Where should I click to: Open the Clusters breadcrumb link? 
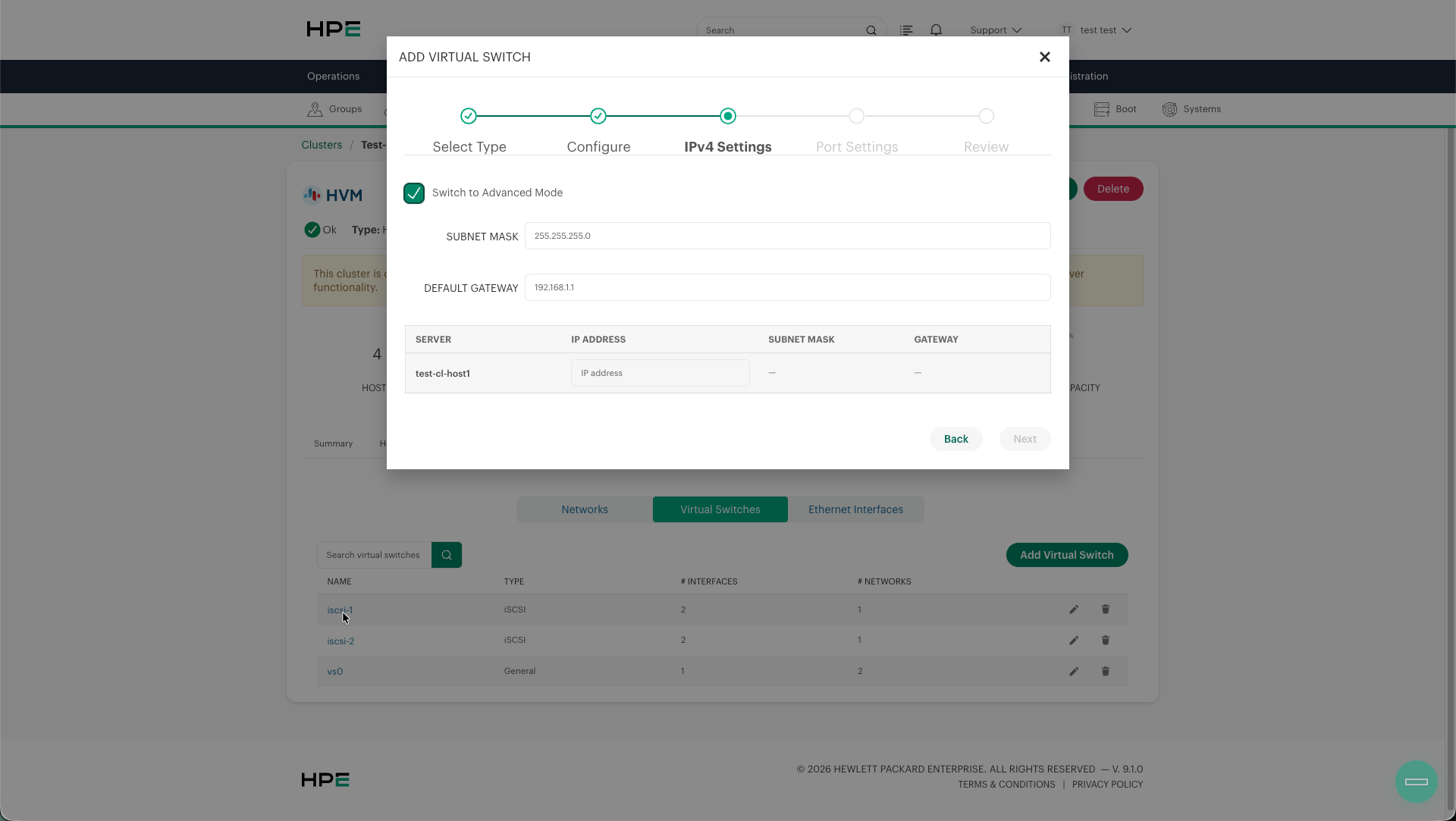(x=322, y=145)
